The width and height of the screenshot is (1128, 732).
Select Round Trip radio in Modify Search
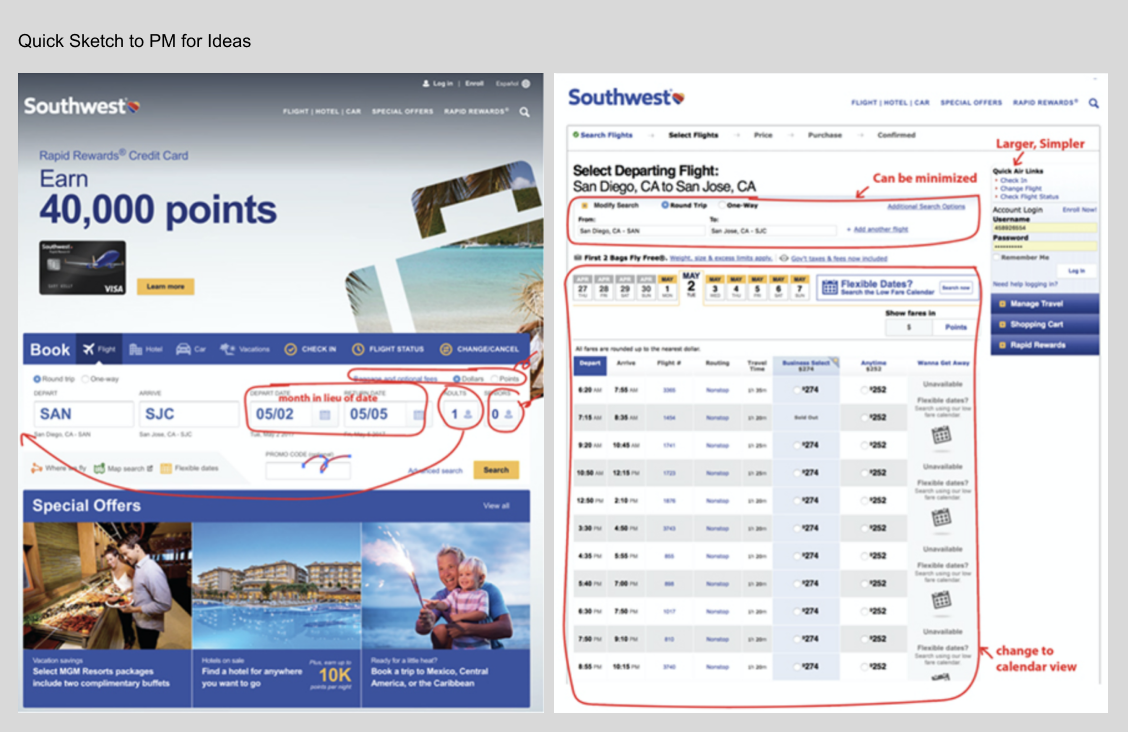tap(665, 205)
